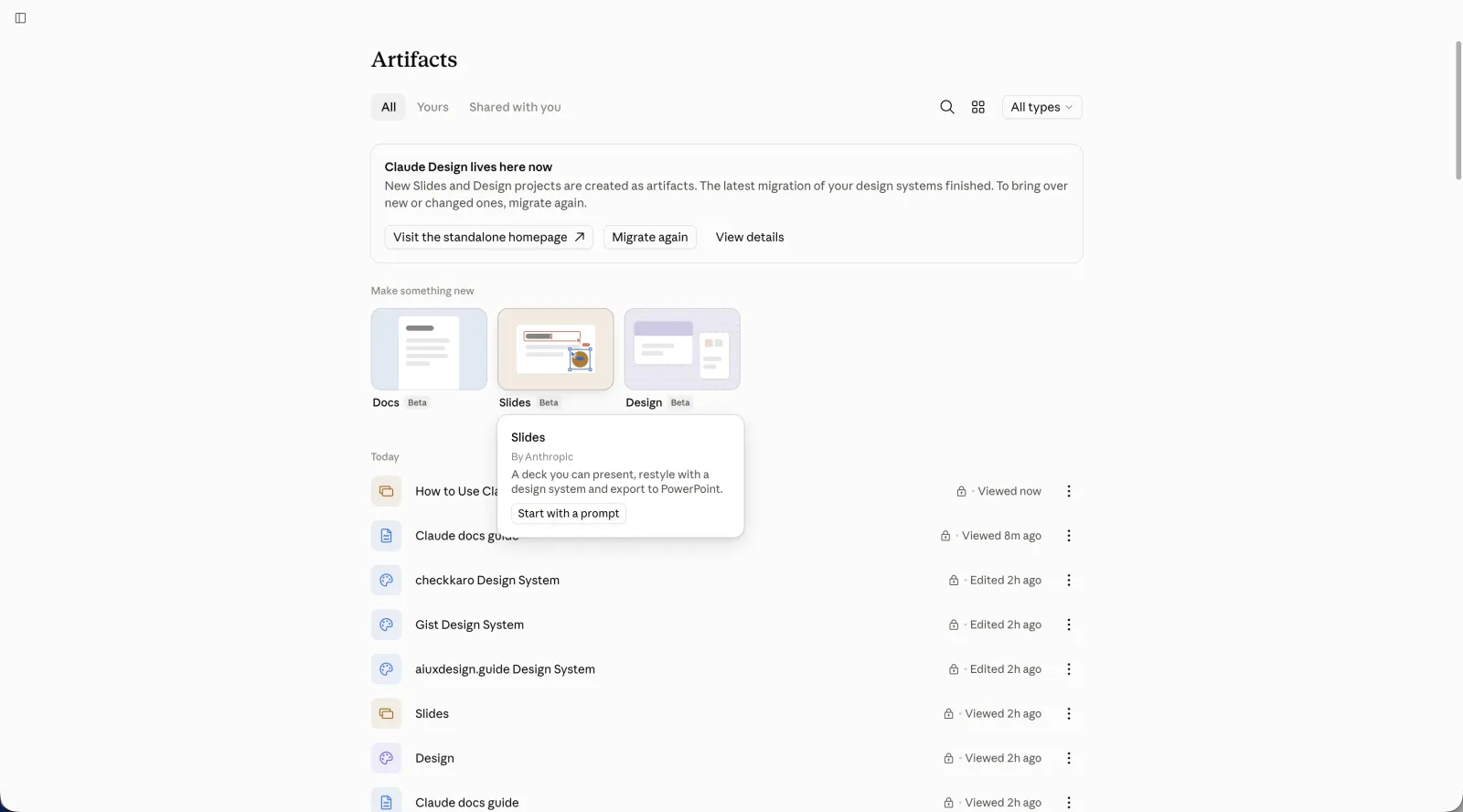Click the checkkaro Design System palette icon
Screen dimensions: 1463x812
pyautogui.click(x=386, y=581)
